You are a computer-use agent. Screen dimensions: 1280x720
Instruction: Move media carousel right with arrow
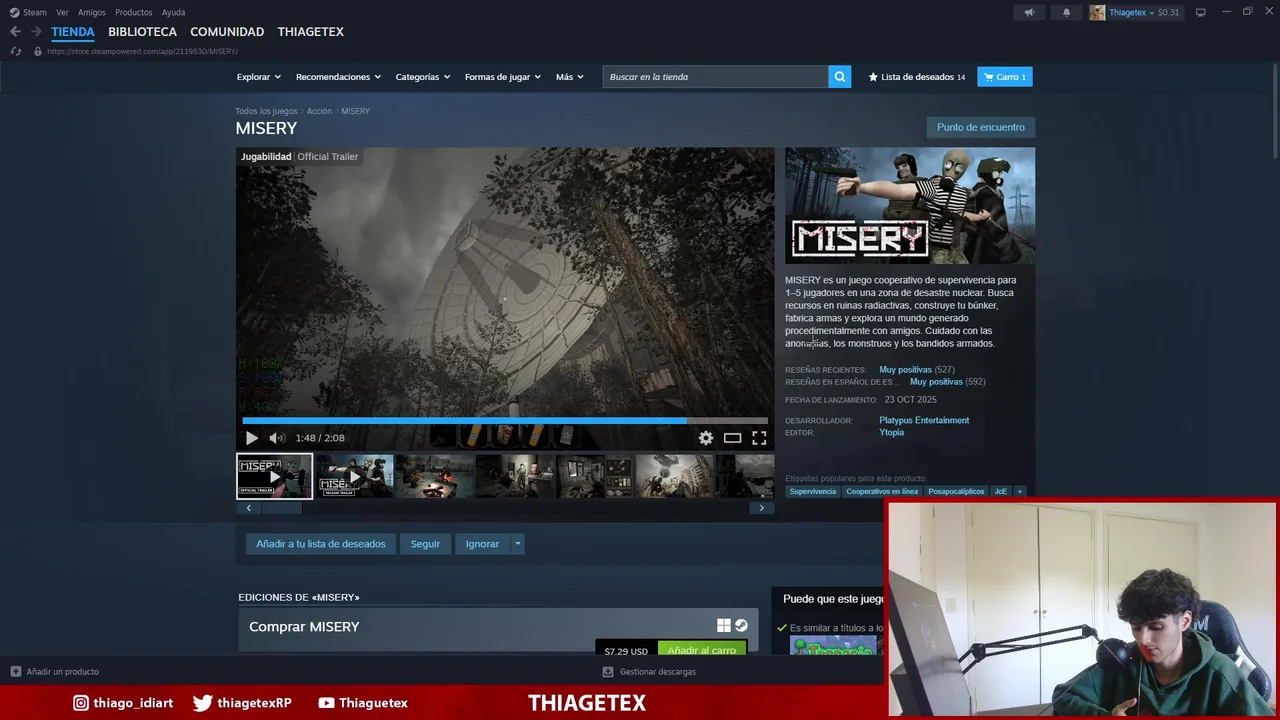(x=761, y=508)
